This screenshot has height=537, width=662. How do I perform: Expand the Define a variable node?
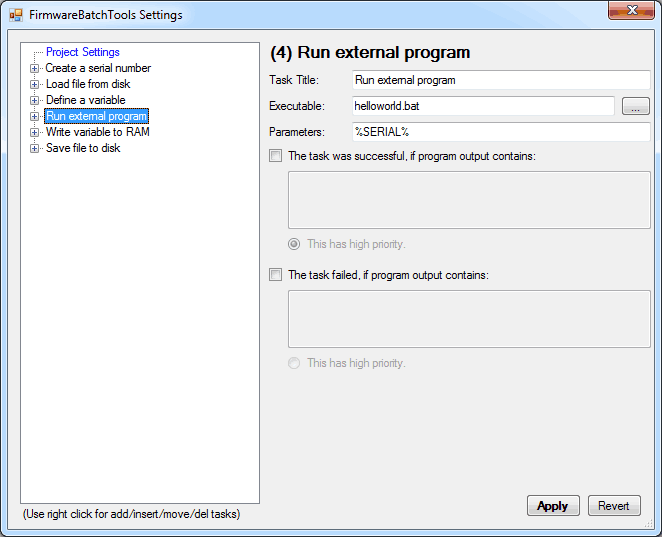[35, 100]
